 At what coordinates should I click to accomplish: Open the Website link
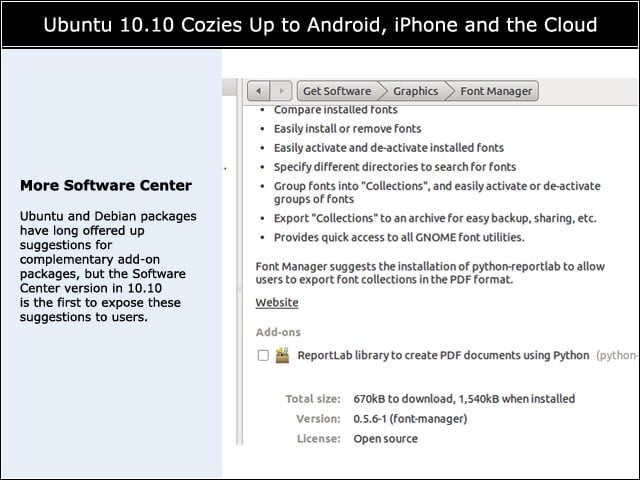pyautogui.click(x=277, y=302)
